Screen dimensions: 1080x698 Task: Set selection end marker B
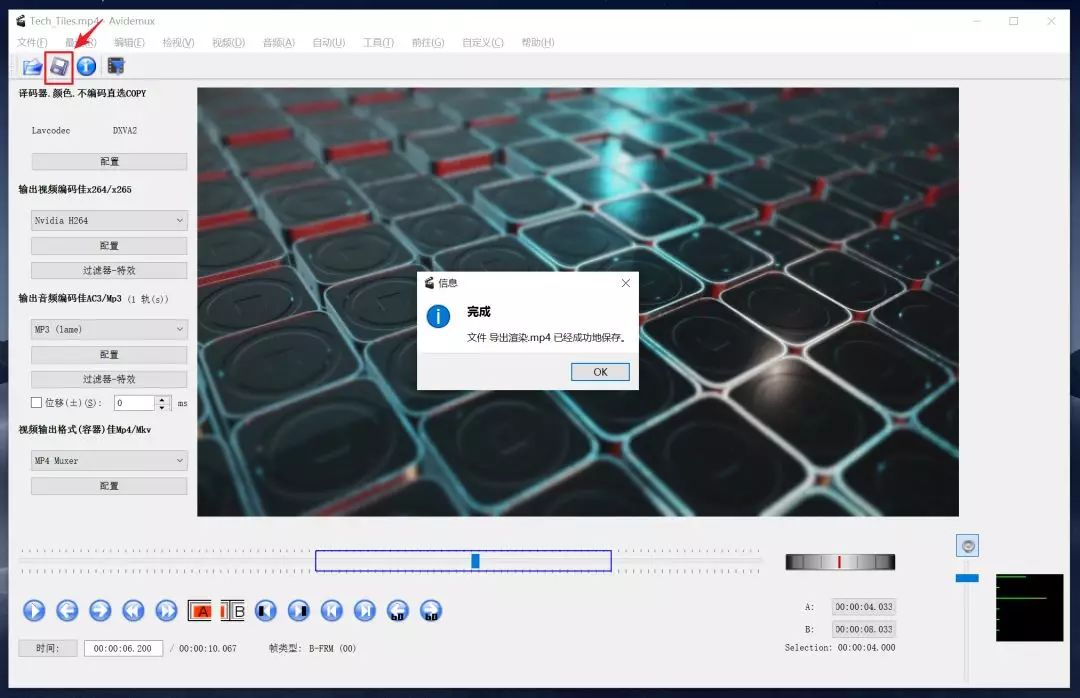click(x=233, y=610)
